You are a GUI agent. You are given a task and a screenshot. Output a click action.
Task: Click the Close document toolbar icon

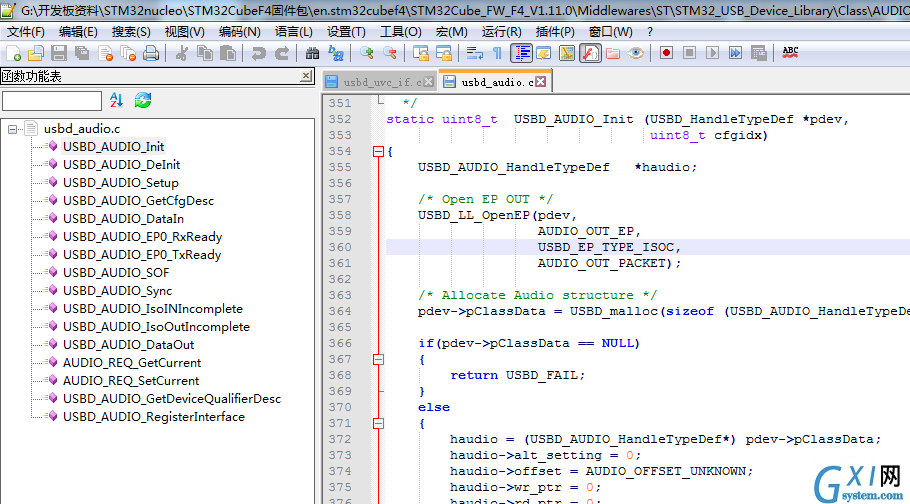tap(106, 53)
